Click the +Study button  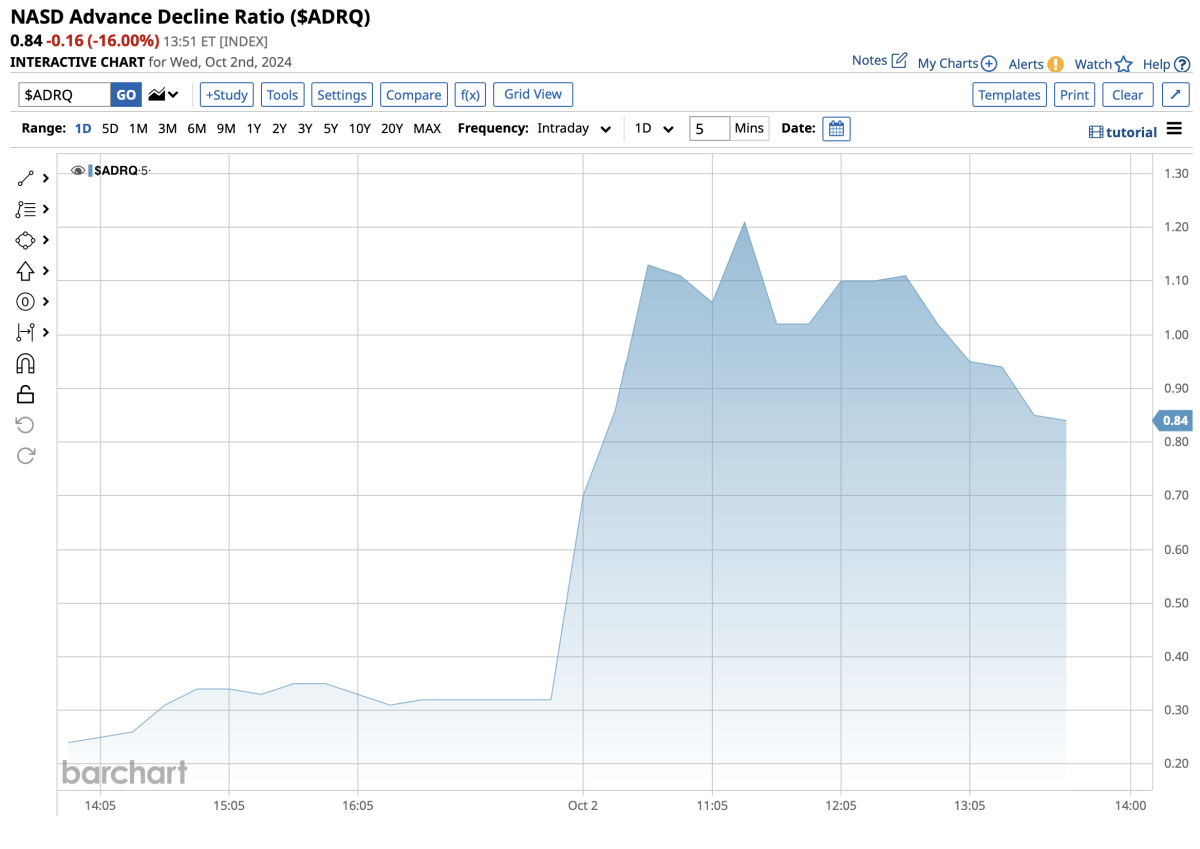point(227,95)
